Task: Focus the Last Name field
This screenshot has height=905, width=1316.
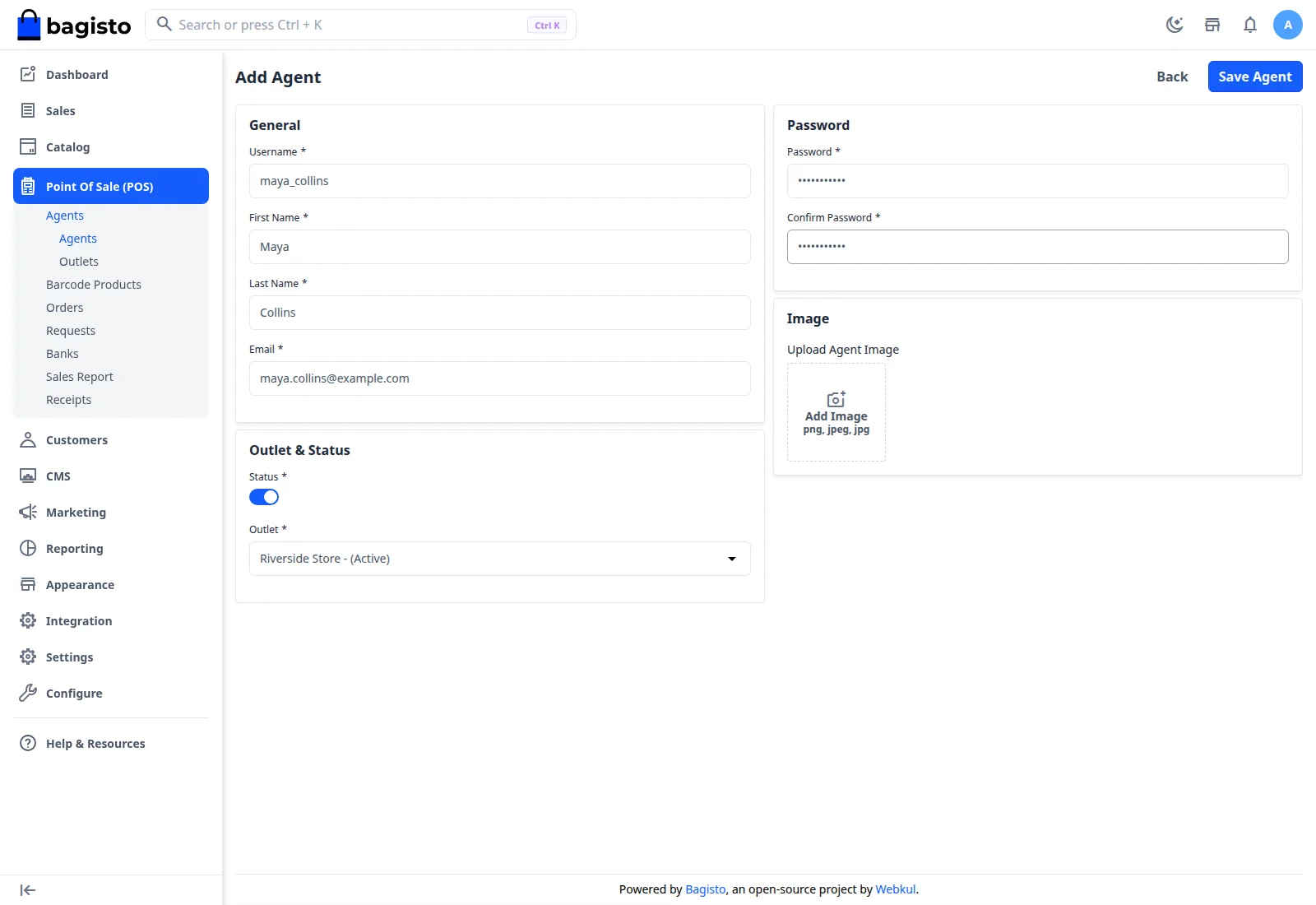Action: [500, 313]
